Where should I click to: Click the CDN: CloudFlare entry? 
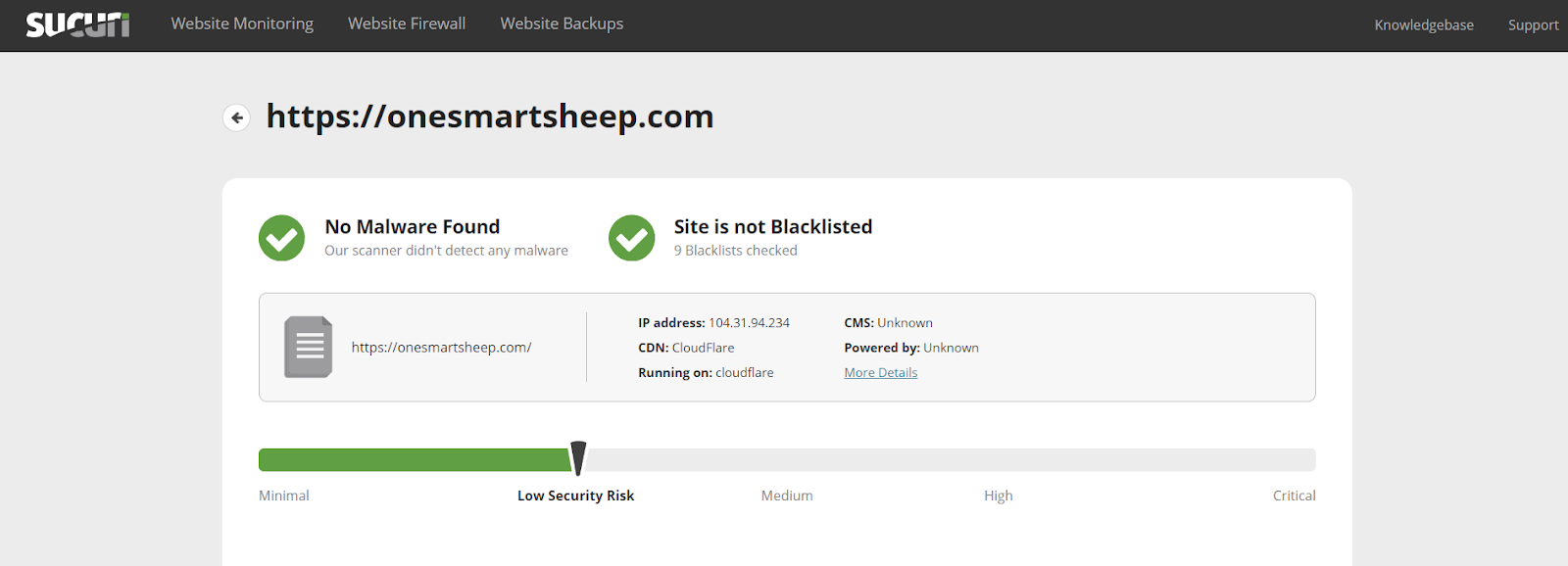(686, 348)
